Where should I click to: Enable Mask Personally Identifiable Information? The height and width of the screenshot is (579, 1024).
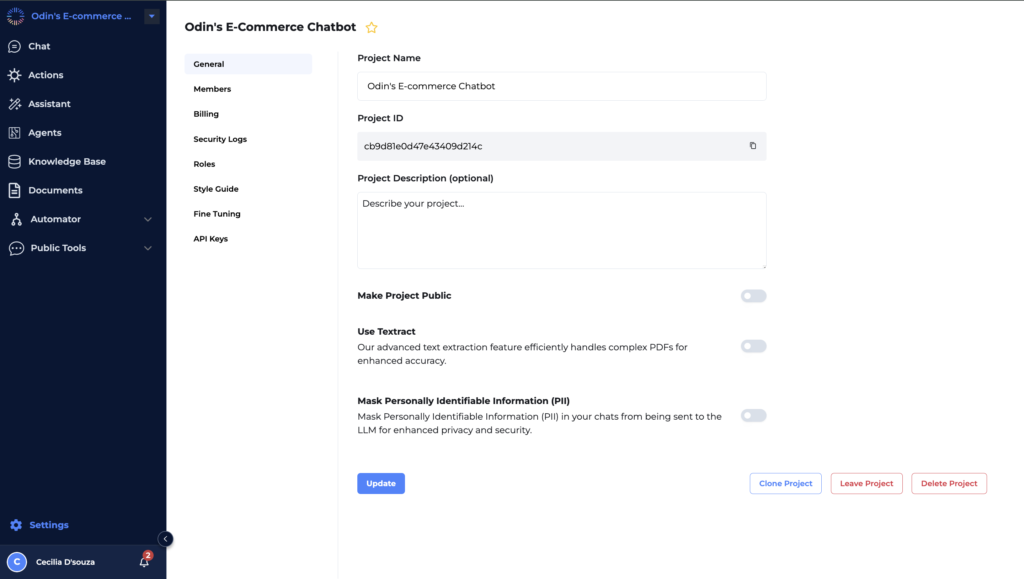click(753, 415)
